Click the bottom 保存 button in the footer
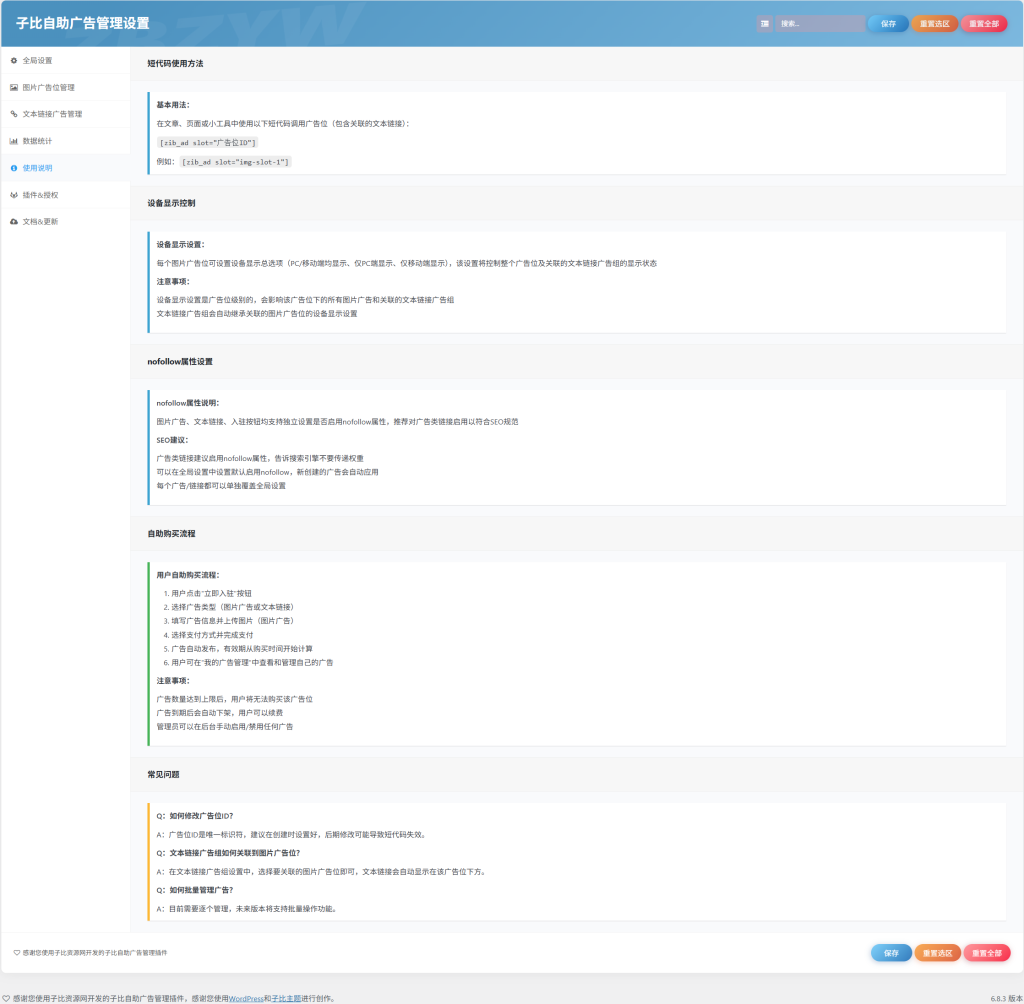Viewport: 1024px width, 1004px height. click(x=890, y=953)
